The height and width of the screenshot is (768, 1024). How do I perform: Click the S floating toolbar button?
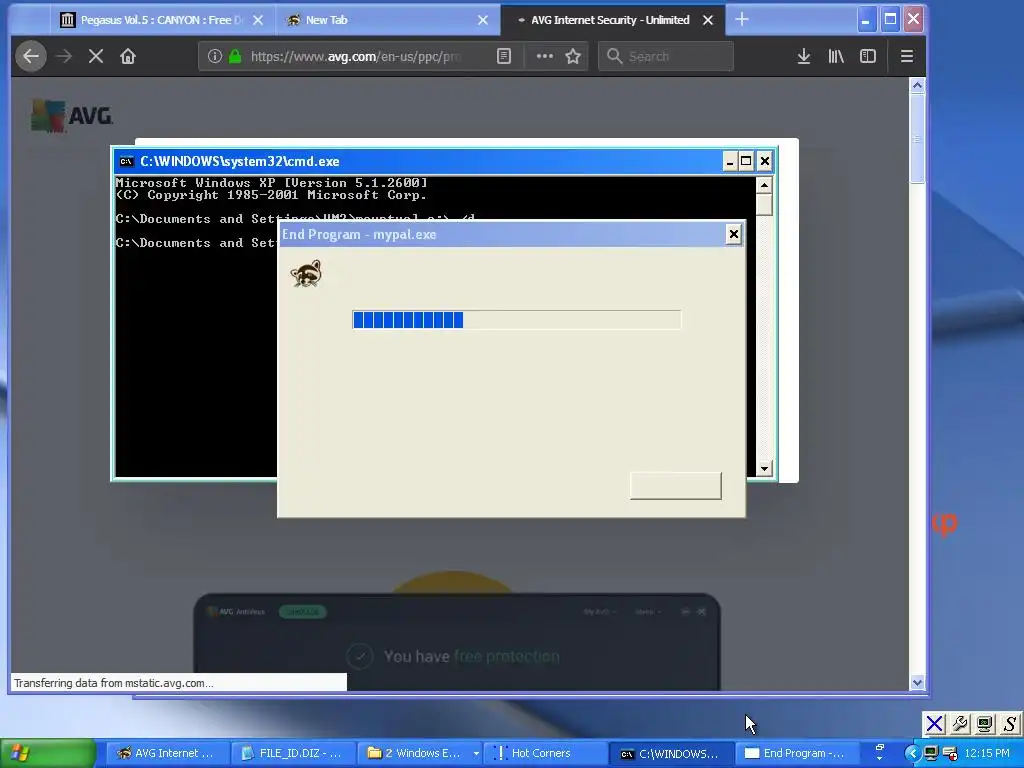coord(1010,724)
